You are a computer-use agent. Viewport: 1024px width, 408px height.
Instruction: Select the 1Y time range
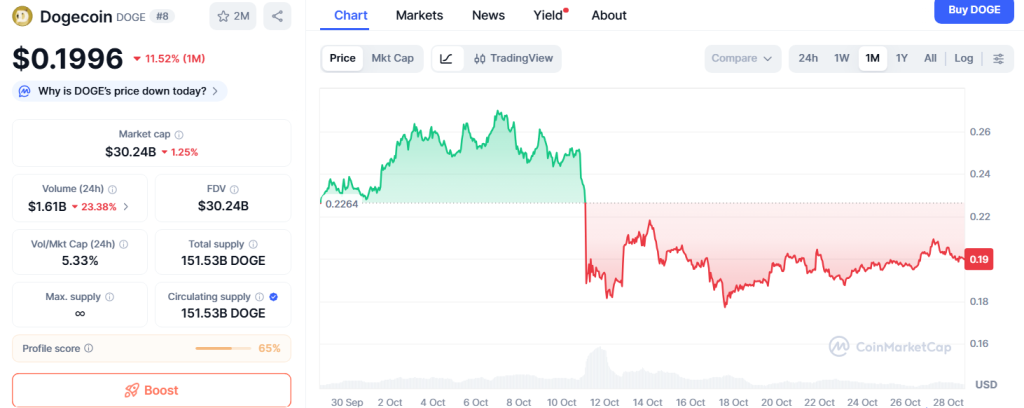[902, 58]
